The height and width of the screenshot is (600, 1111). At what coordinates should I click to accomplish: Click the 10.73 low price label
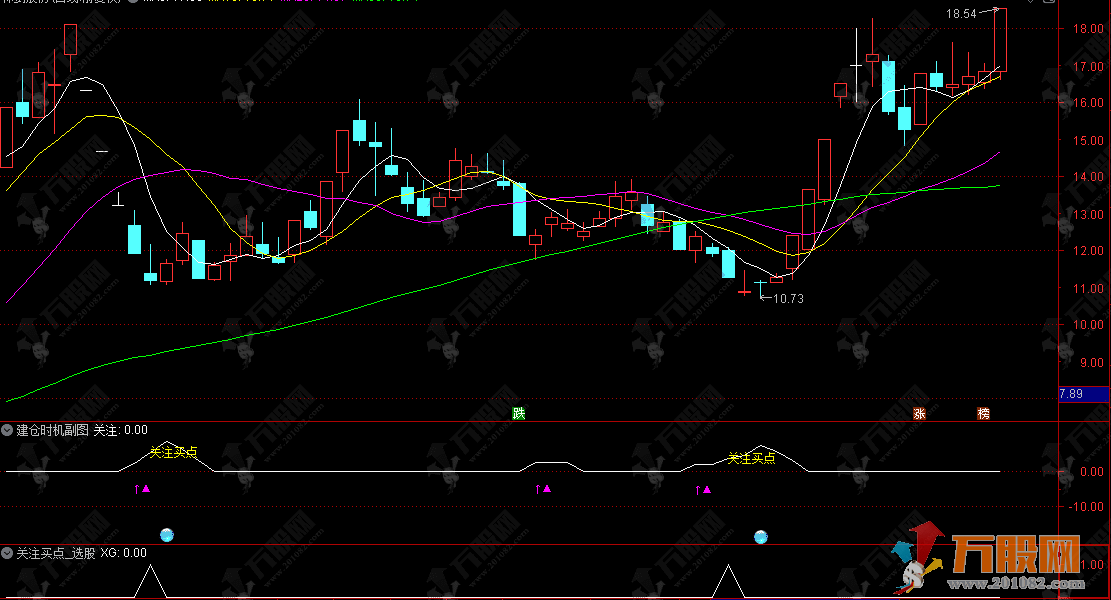click(788, 299)
